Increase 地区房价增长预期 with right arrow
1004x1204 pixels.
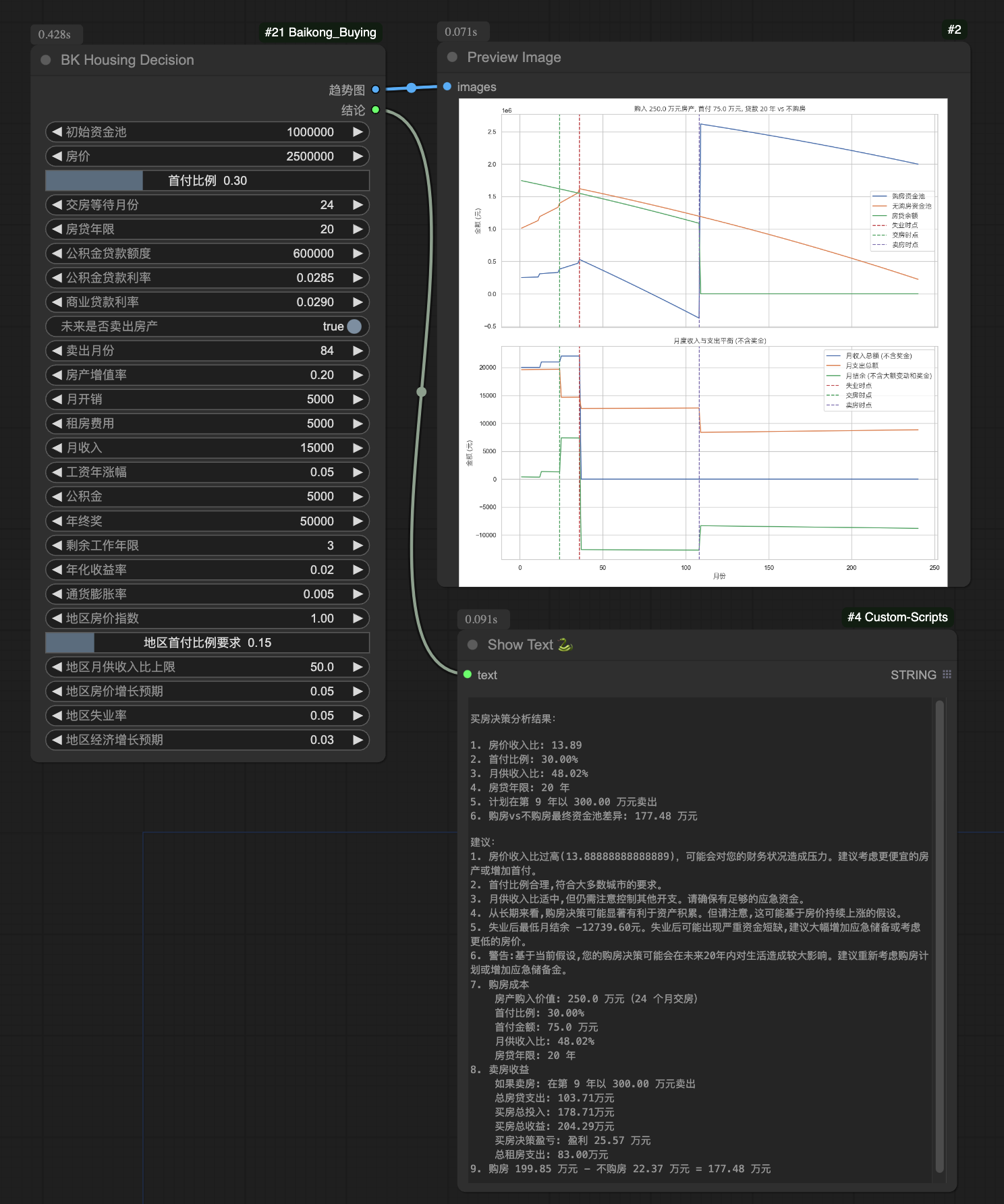pos(358,691)
